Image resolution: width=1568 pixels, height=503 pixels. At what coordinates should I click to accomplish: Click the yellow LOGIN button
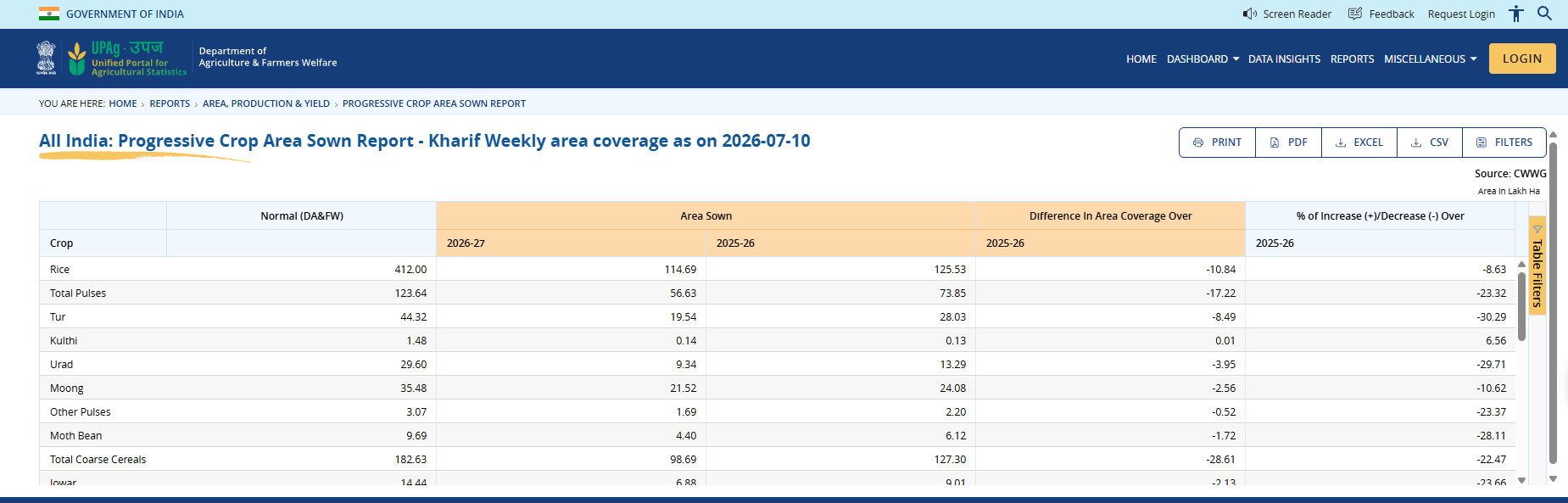(x=1522, y=59)
